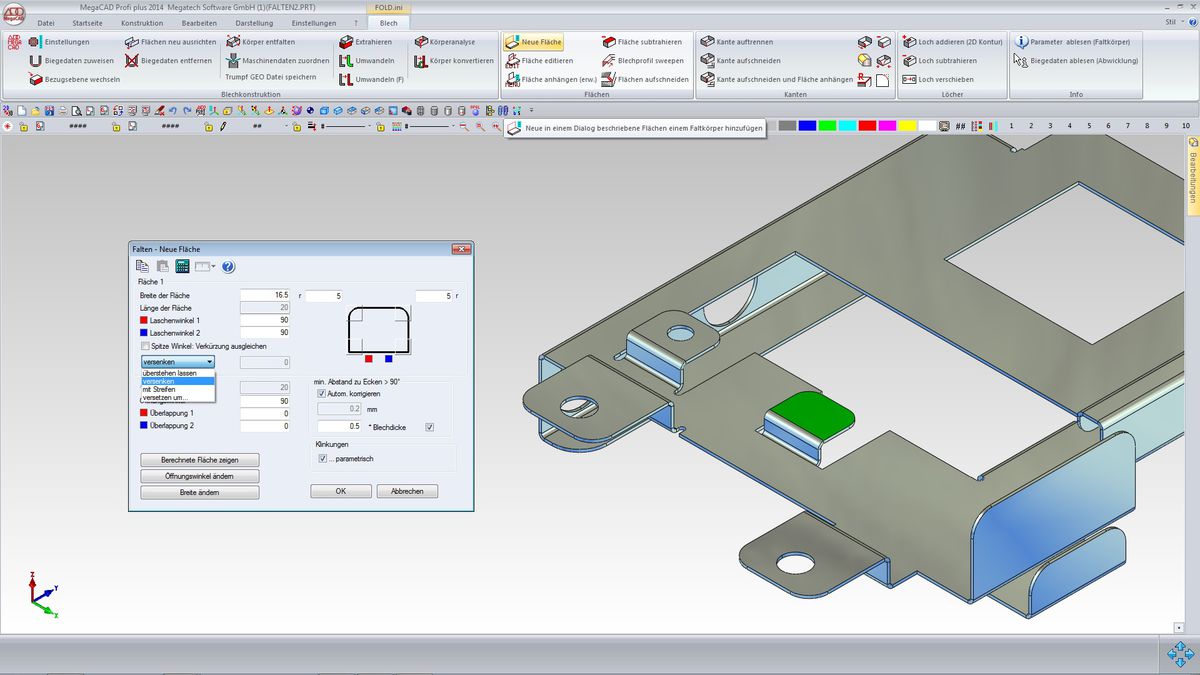This screenshot has width=1200, height=675.
Task: Click the Extrahieren icon in the ribbon
Action: pos(346,42)
